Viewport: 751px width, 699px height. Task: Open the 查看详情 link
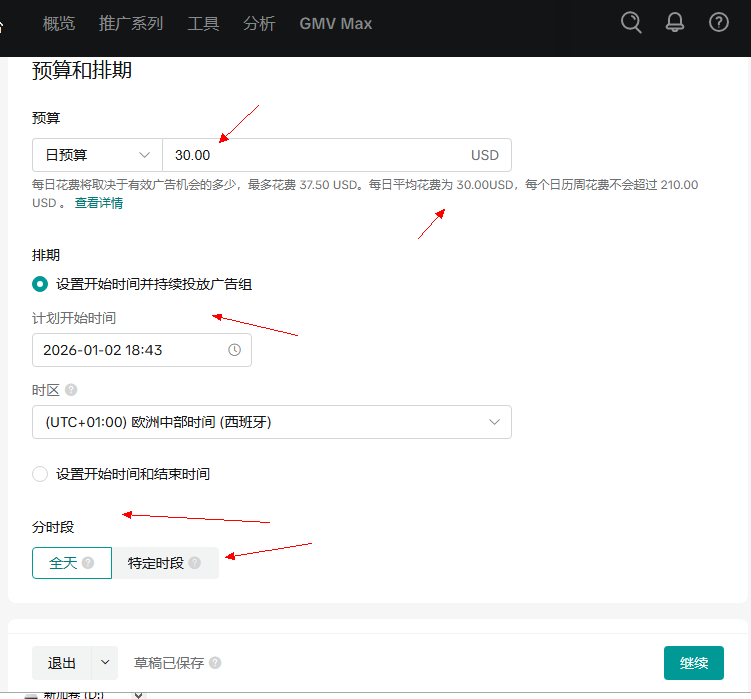pyautogui.click(x=99, y=203)
